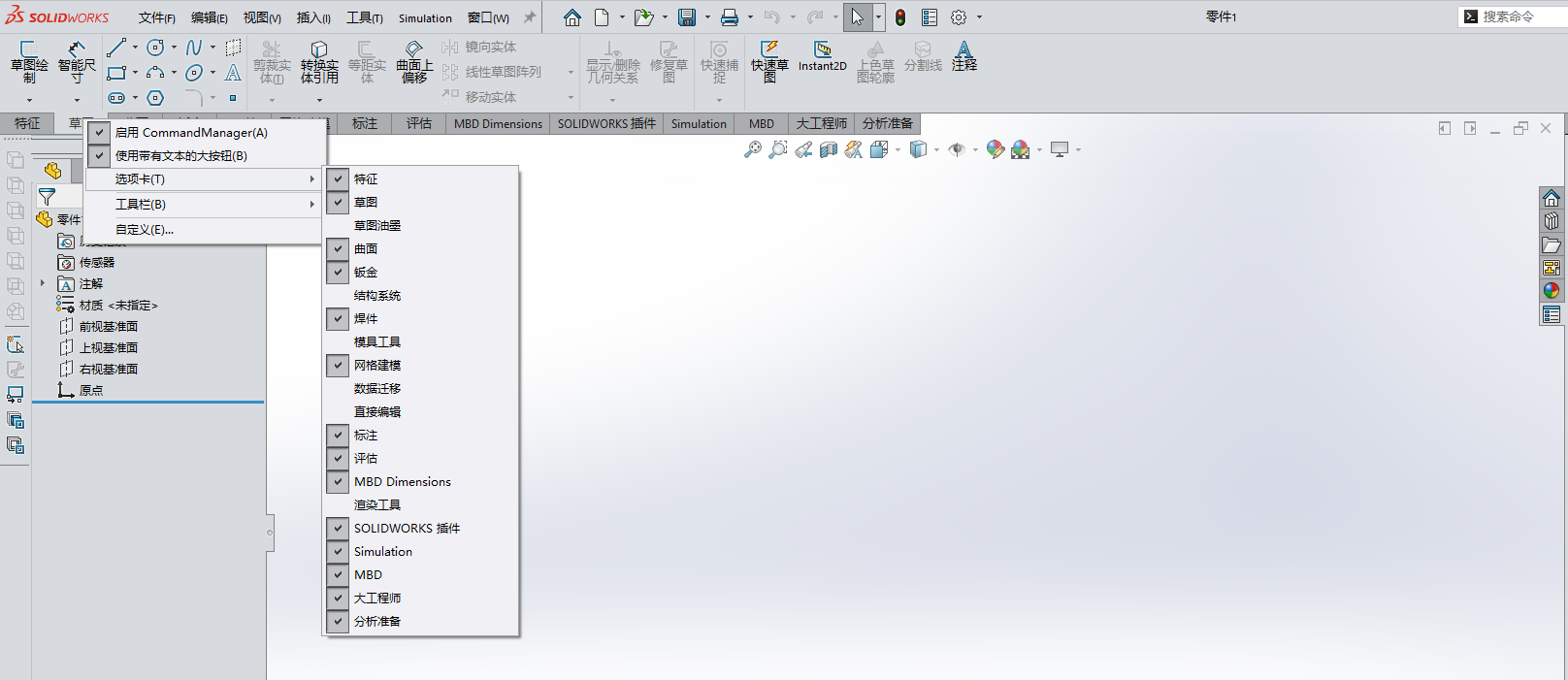This screenshot has height=680, width=1568.
Task: Click the Zoom to Area icon
Action: pyautogui.click(x=778, y=149)
